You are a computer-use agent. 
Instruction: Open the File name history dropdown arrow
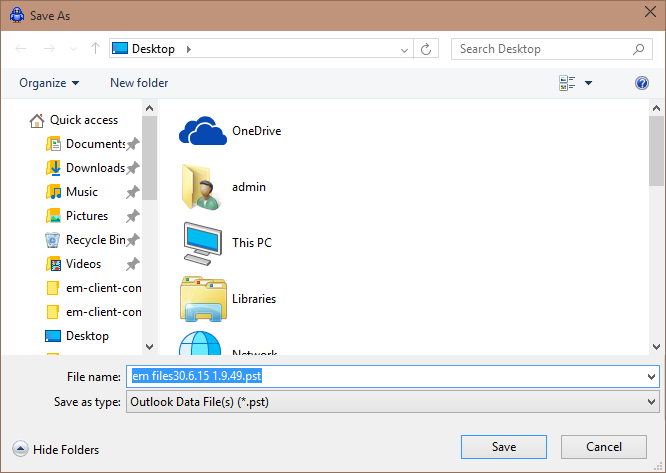click(652, 377)
